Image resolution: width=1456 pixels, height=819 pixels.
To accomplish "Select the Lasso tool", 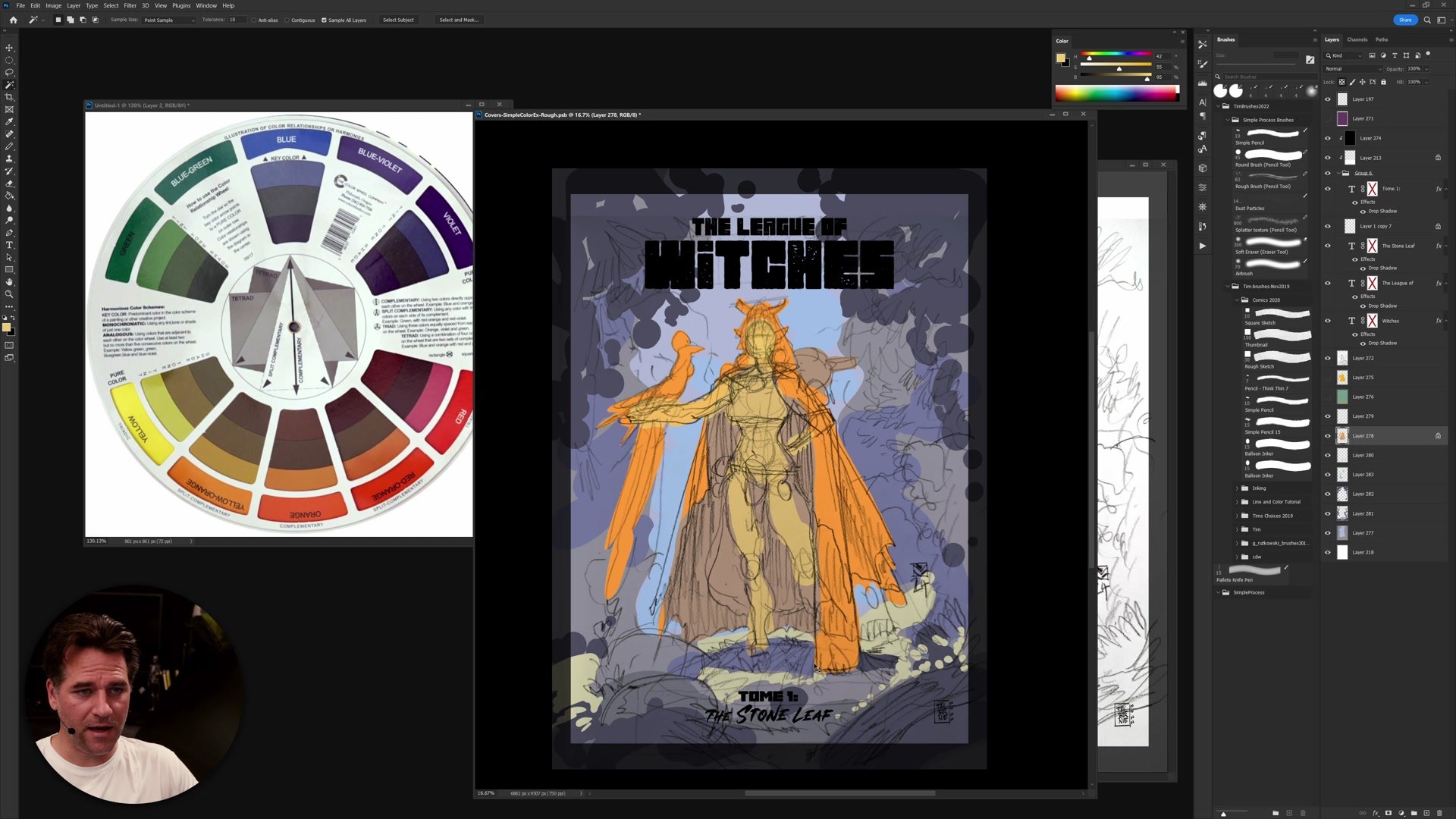I will [9, 72].
